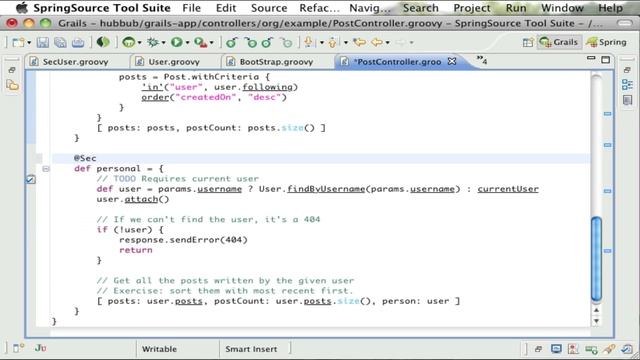The image size is (640, 360).
Task: Click the Print icon in the toolbar
Action: point(78,42)
